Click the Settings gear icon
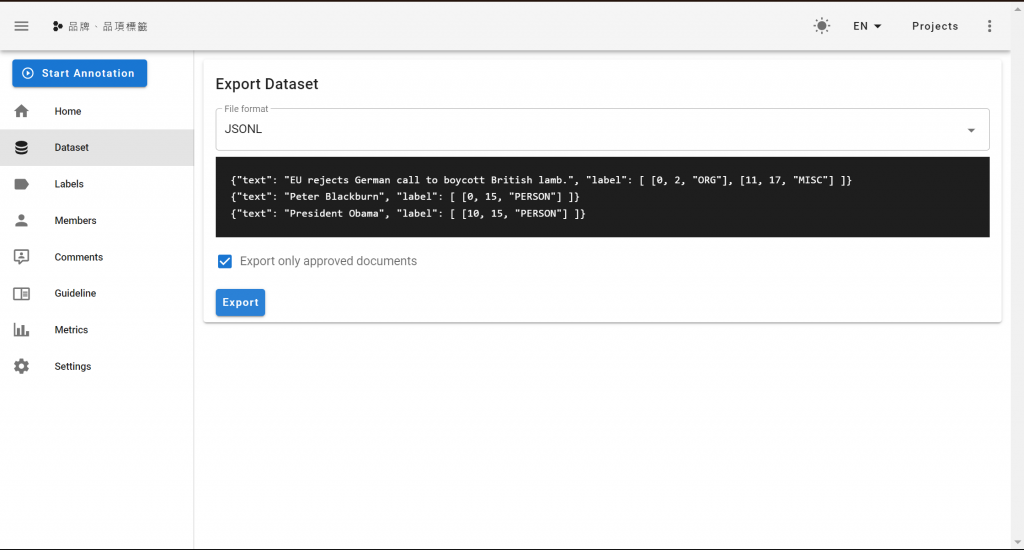 (x=22, y=367)
